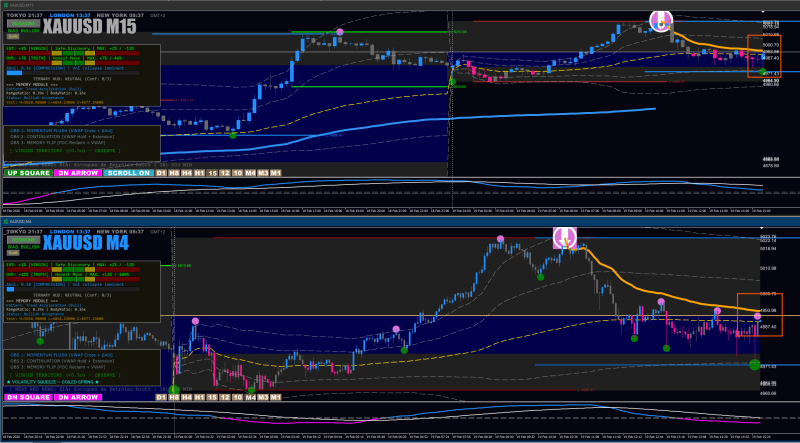This screenshot has width=800, height=443.
Task: Switch M15 chart to D1 timeframe
Action: tap(161, 173)
